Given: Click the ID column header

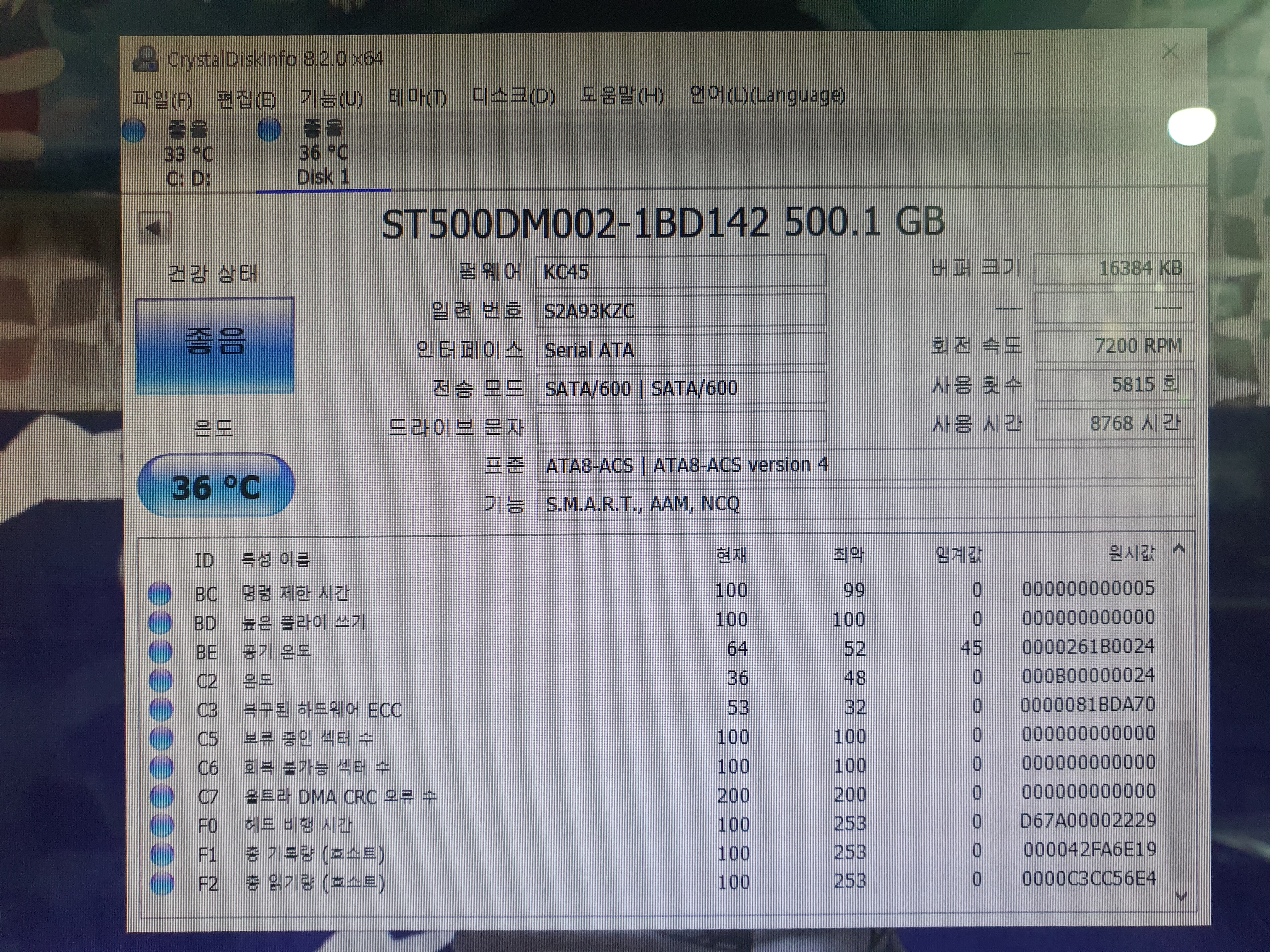Looking at the screenshot, I should (x=204, y=560).
